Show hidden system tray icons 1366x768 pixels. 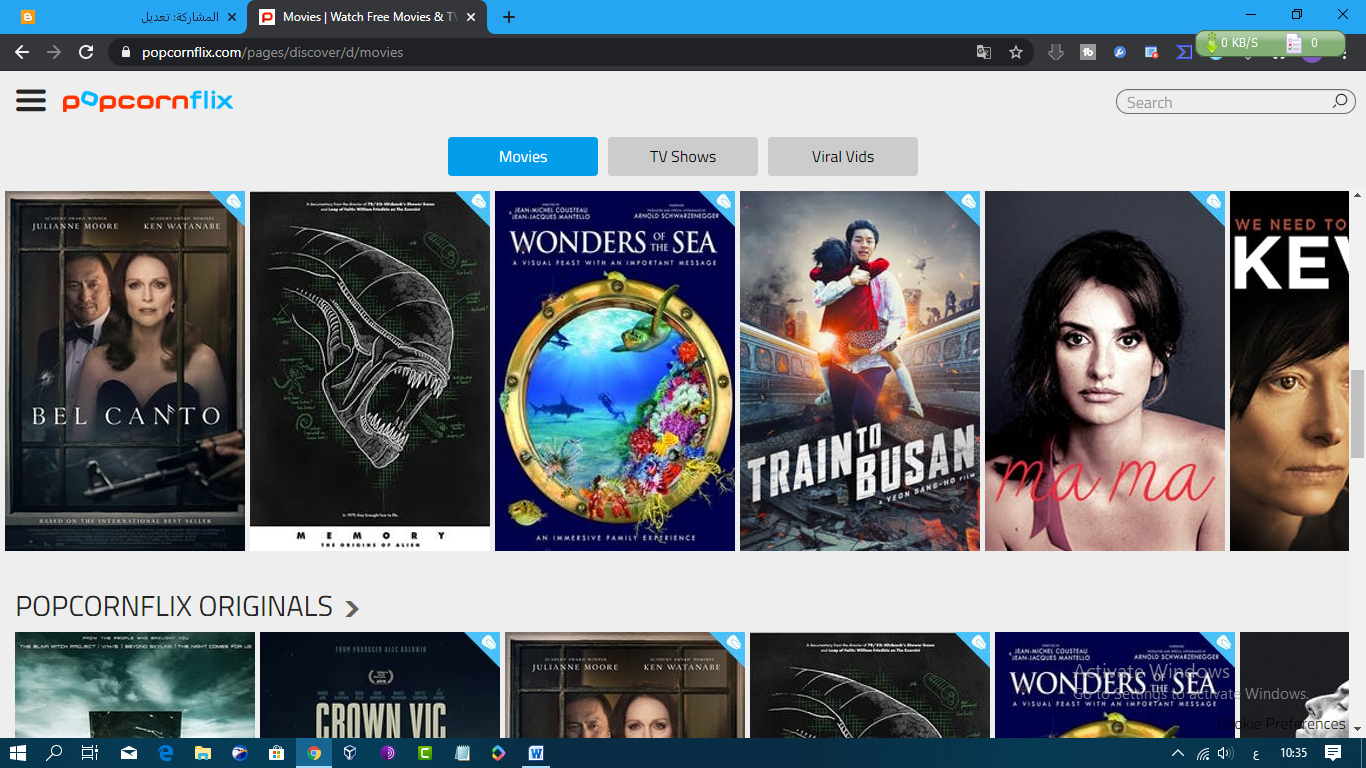(x=1177, y=753)
